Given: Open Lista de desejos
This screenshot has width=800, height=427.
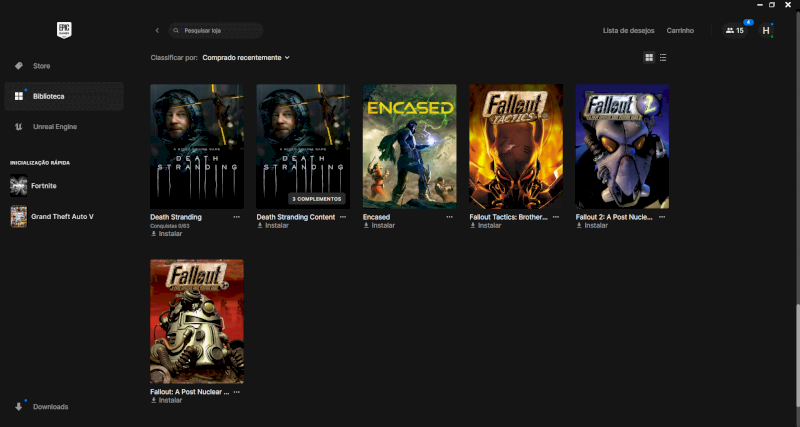Looking at the screenshot, I should [628, 31].
